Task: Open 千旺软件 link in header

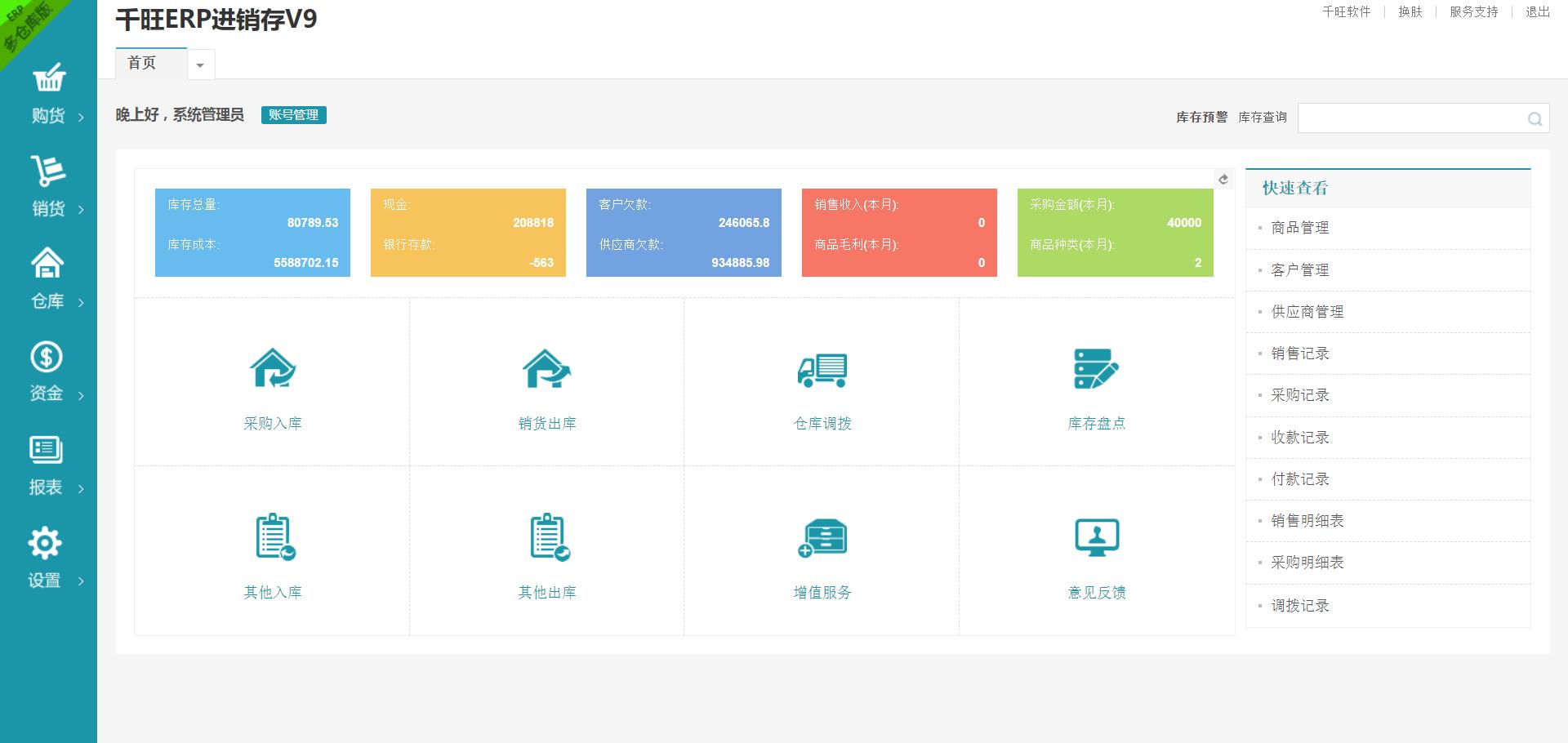Action: pos(1346,11)
